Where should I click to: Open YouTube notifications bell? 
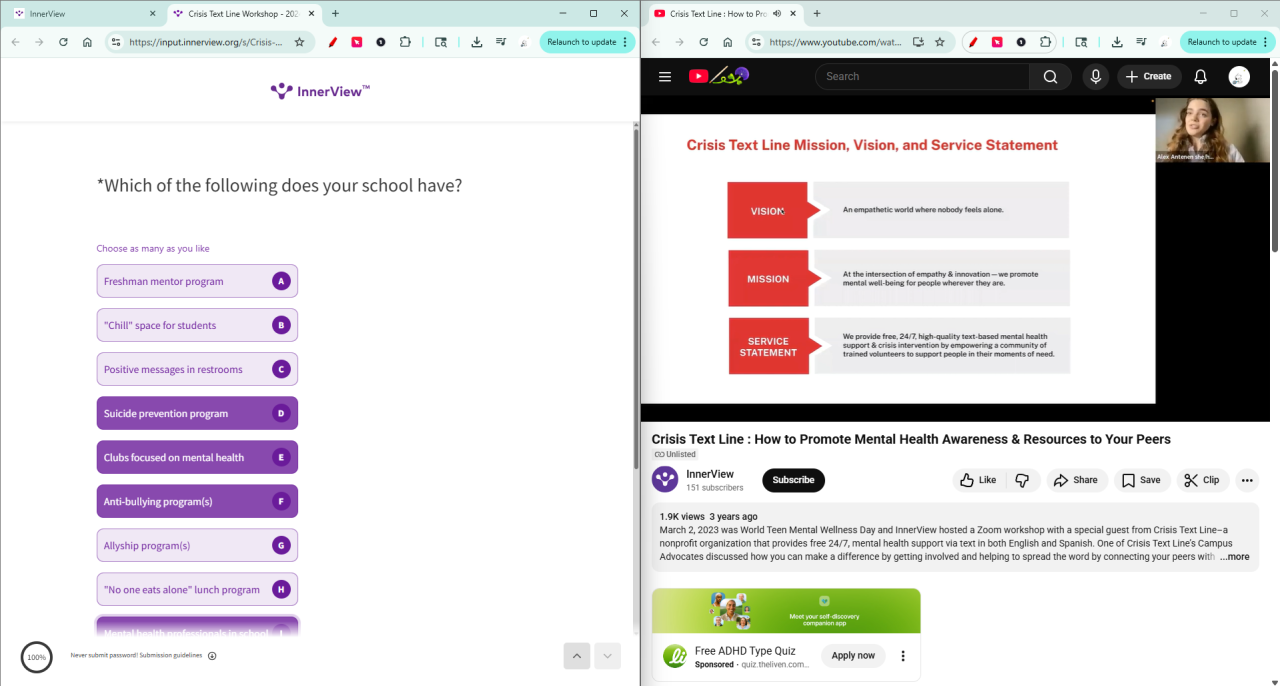(1201, 76)
